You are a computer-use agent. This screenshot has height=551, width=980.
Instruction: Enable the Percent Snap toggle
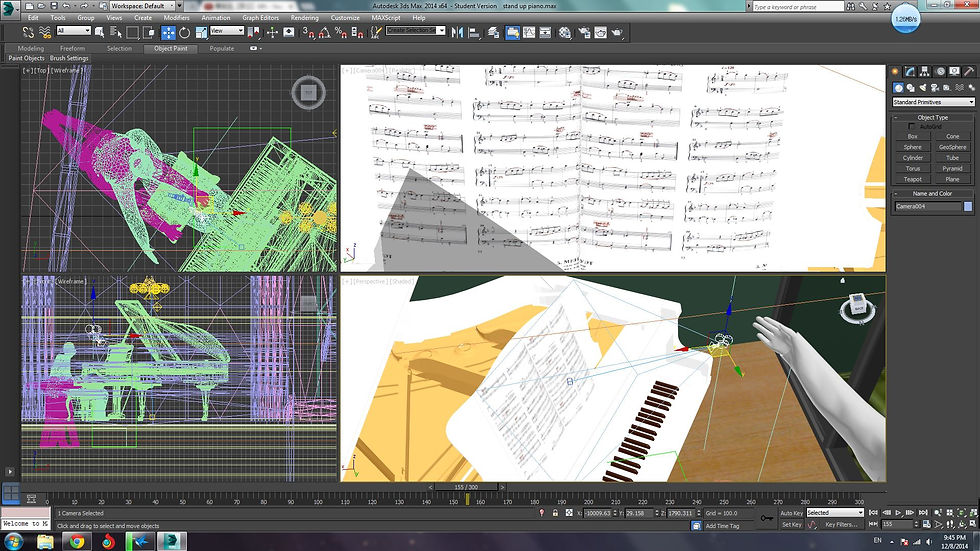pos(341,32)
